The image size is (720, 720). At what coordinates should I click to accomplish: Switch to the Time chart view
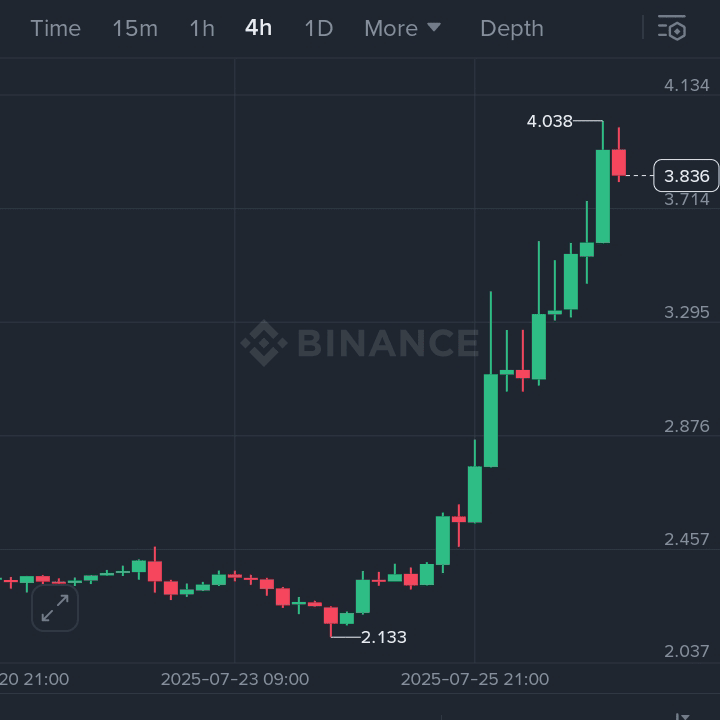pos(55,28)
